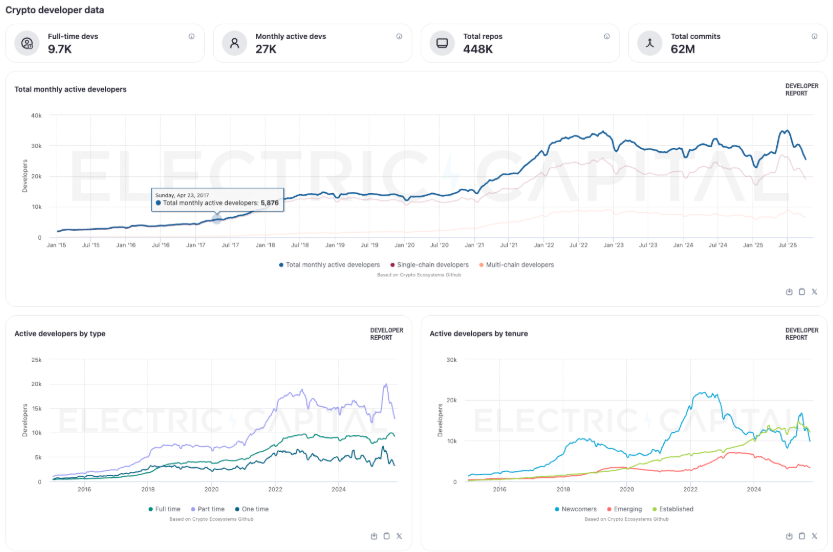The image size is (833, 552).
Task: Open info tooltip for Total commits card
Action: [814, 36]
